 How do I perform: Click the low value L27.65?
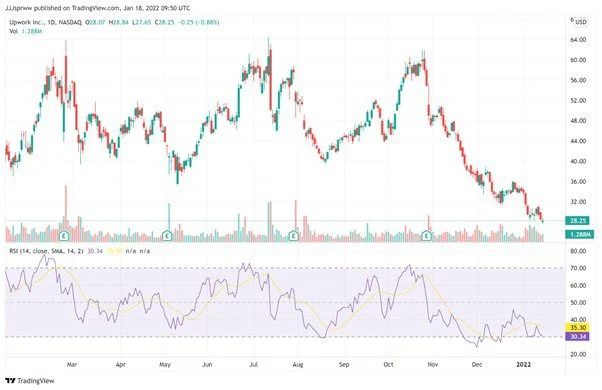[x=141, y=23]
